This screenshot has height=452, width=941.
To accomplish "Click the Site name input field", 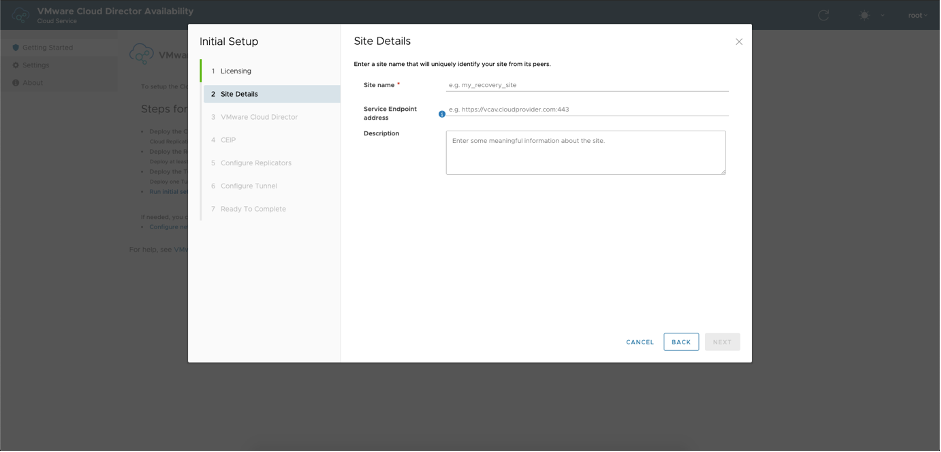I will 587,85.
